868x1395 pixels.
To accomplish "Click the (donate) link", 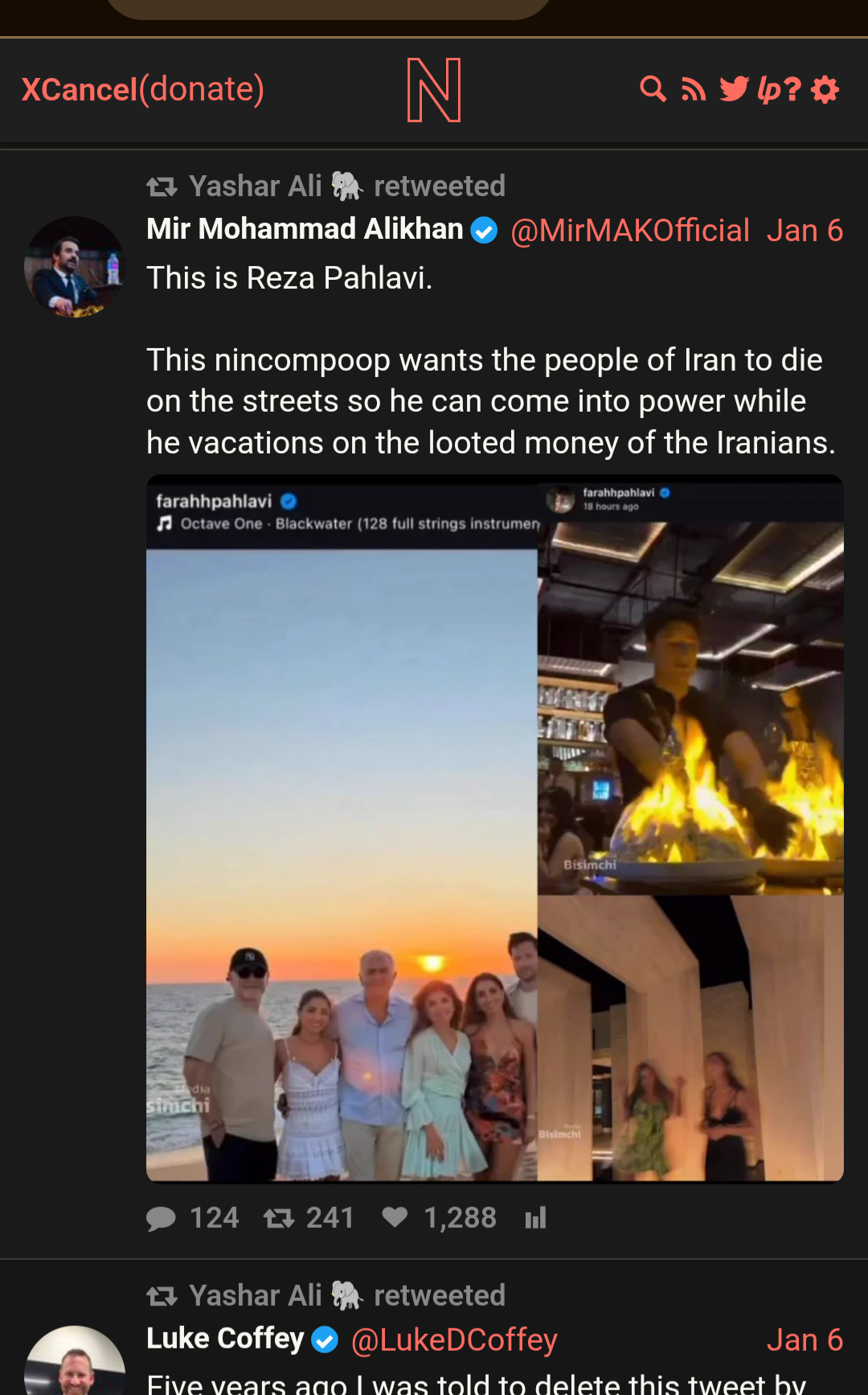I will point(202,89).
